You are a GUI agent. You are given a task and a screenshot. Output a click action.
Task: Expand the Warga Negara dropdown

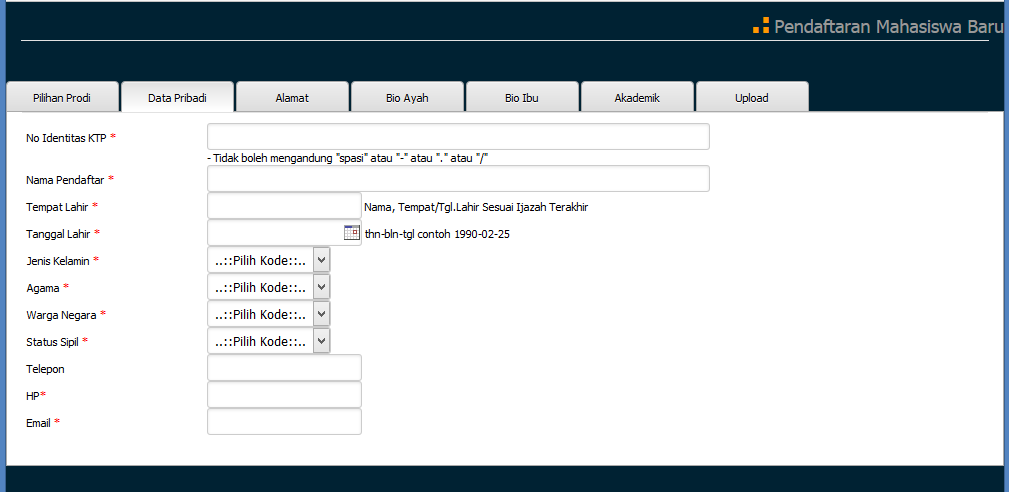tap(269, 314)
